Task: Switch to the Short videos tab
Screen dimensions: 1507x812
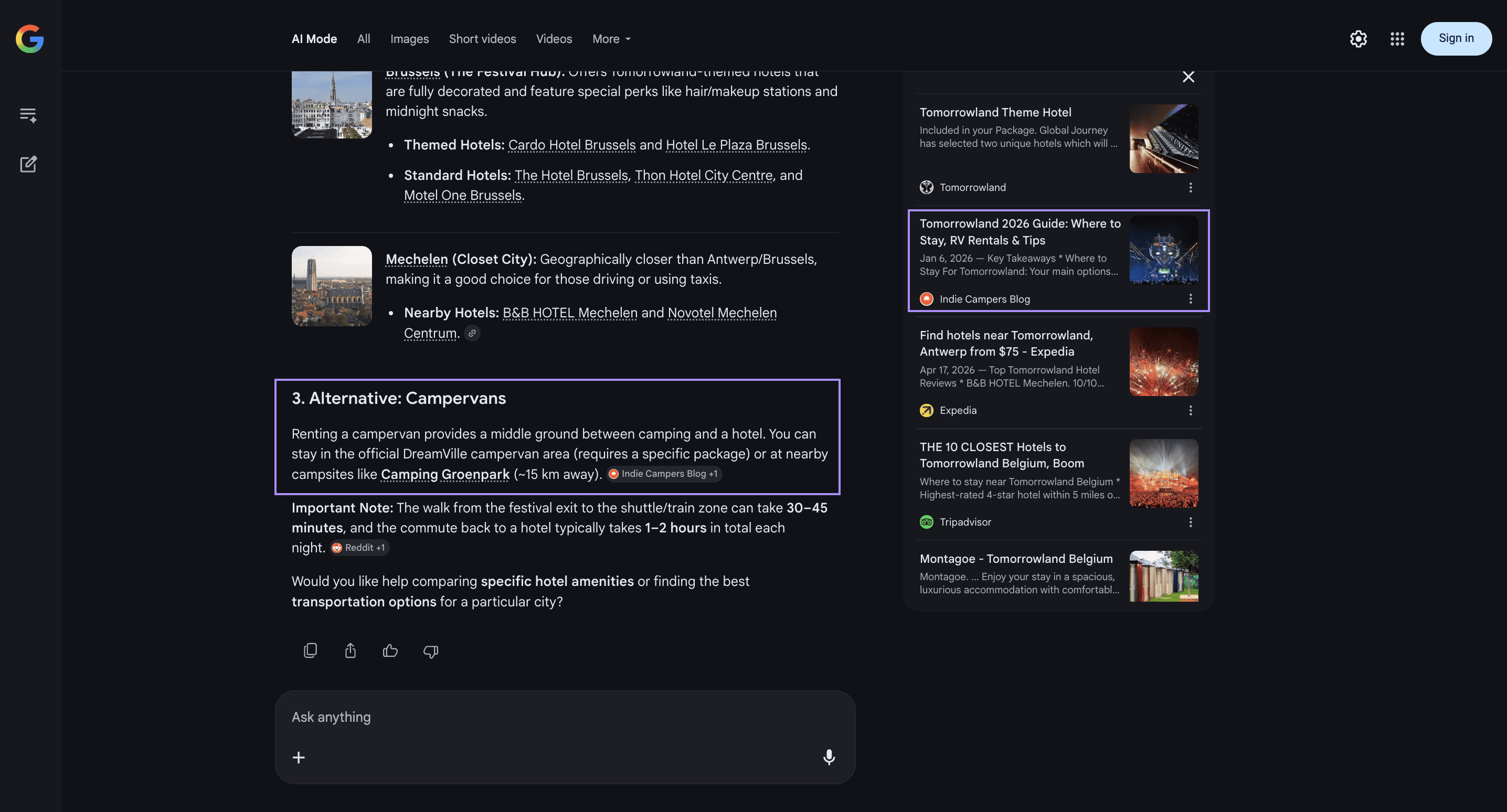Action: tap(482, 39)
